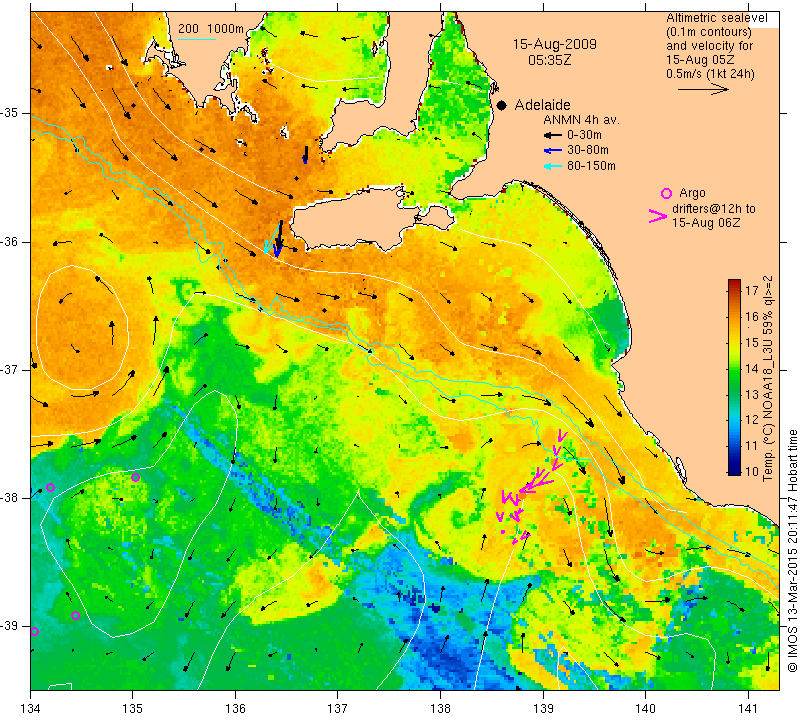Click the cyan depth contour legend line

pos(197,39)
